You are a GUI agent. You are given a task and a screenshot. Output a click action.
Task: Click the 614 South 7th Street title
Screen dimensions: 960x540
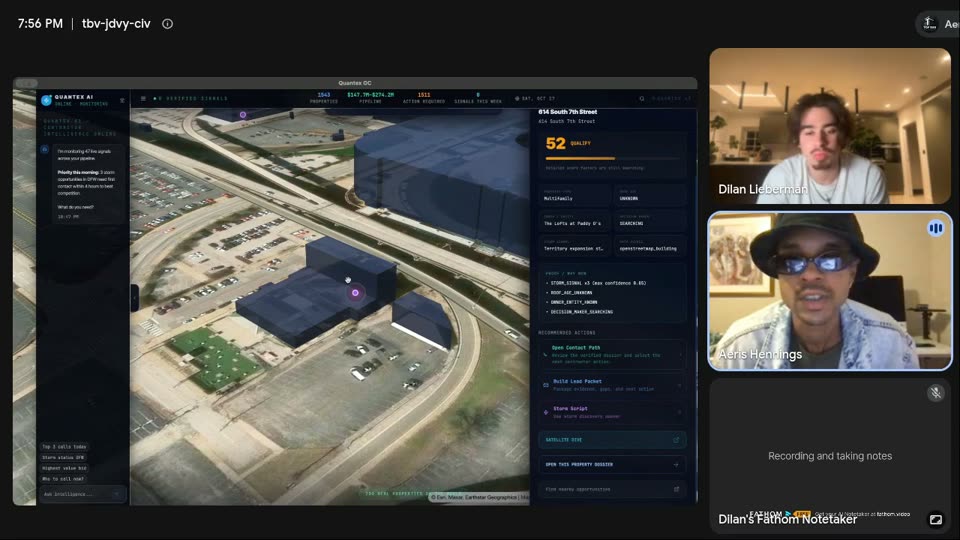pyautogui.click(x=568, y=112)
